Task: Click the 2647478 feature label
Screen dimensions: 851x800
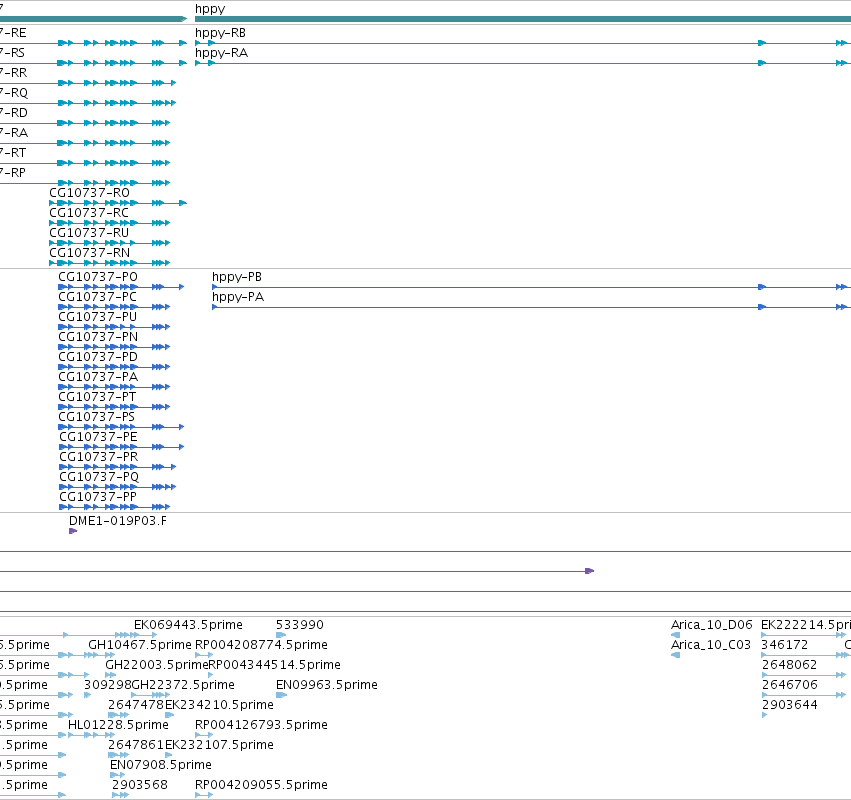Action: click(136, 706)
